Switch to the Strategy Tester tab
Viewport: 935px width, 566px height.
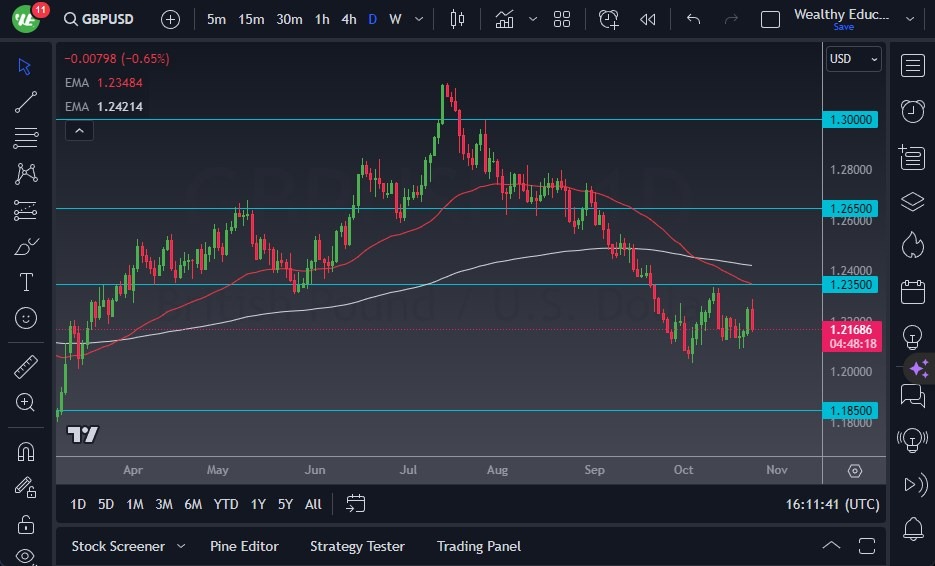coord(357,546)
